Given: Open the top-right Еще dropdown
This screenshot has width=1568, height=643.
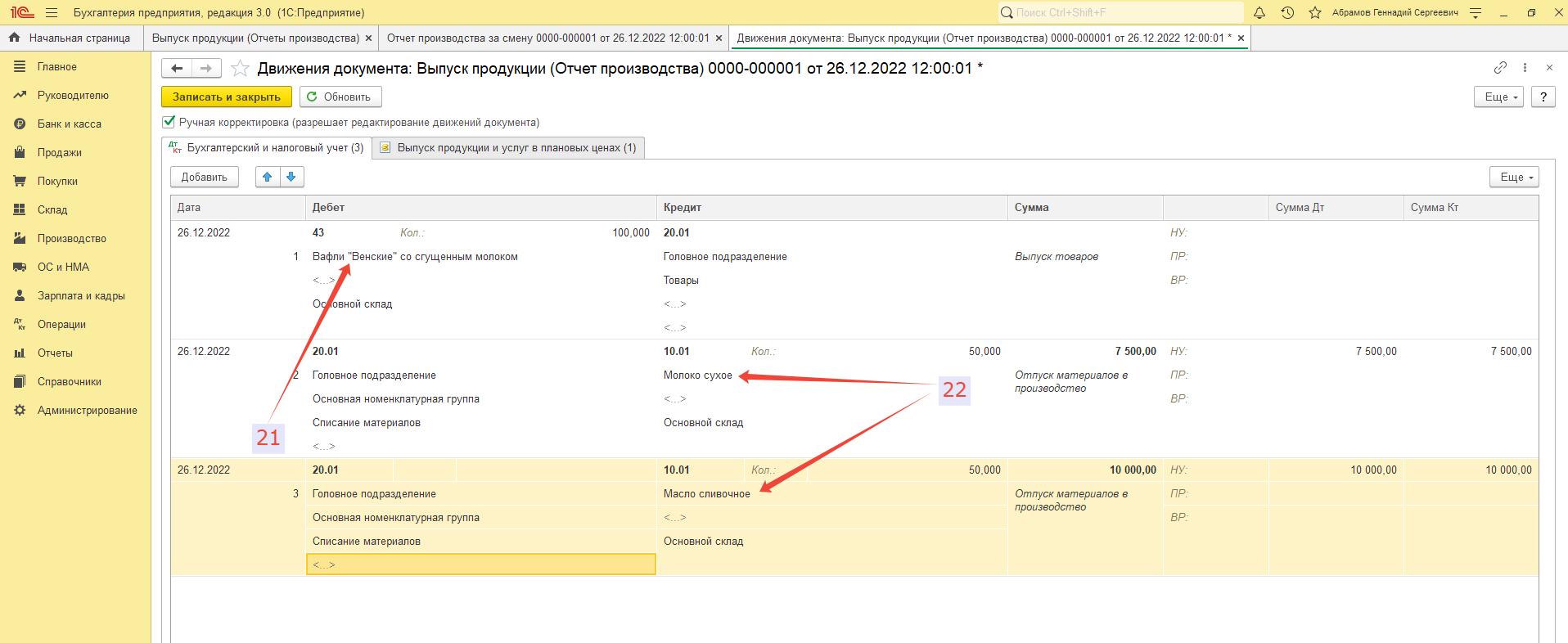Looking at the screenshot, I should pyautogui.click(x=1498, y=97).
